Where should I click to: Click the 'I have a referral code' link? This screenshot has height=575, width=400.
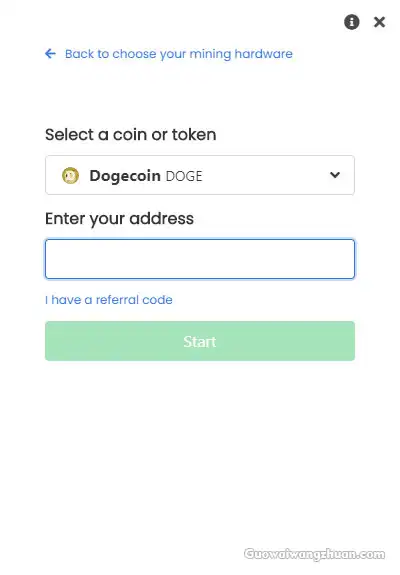pyautogui.click(x=109, y=300)
